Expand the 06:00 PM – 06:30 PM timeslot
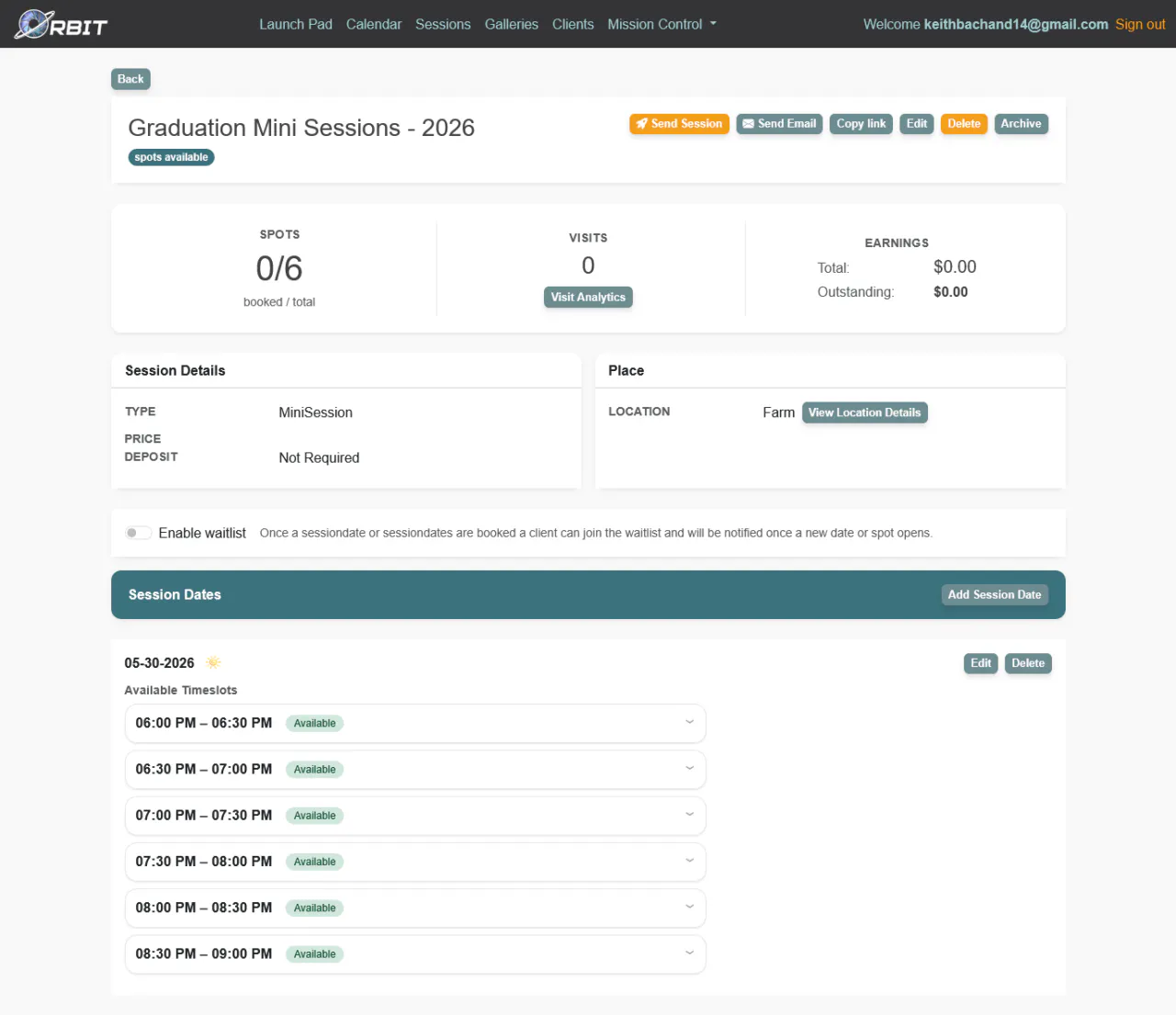Screen dimensions: 1176x1015 [x=415, y=723]
